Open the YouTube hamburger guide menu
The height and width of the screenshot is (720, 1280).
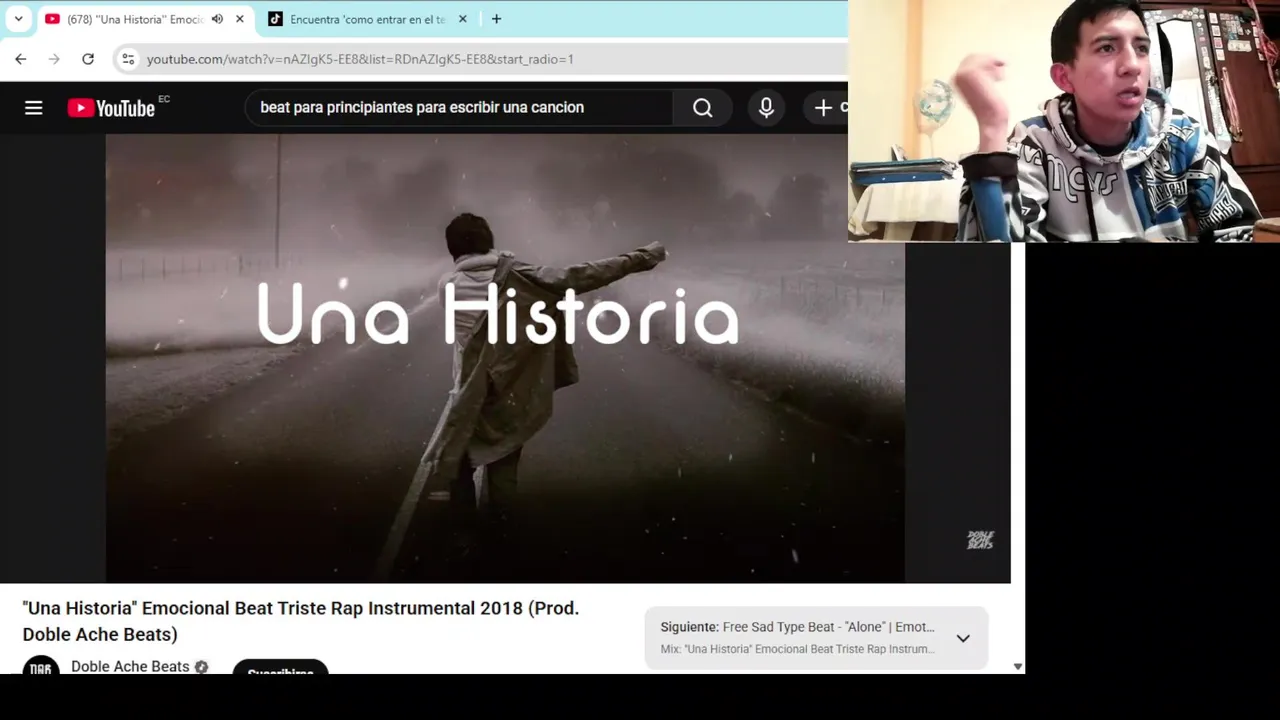pyautogui.click(x=33, y=108)
